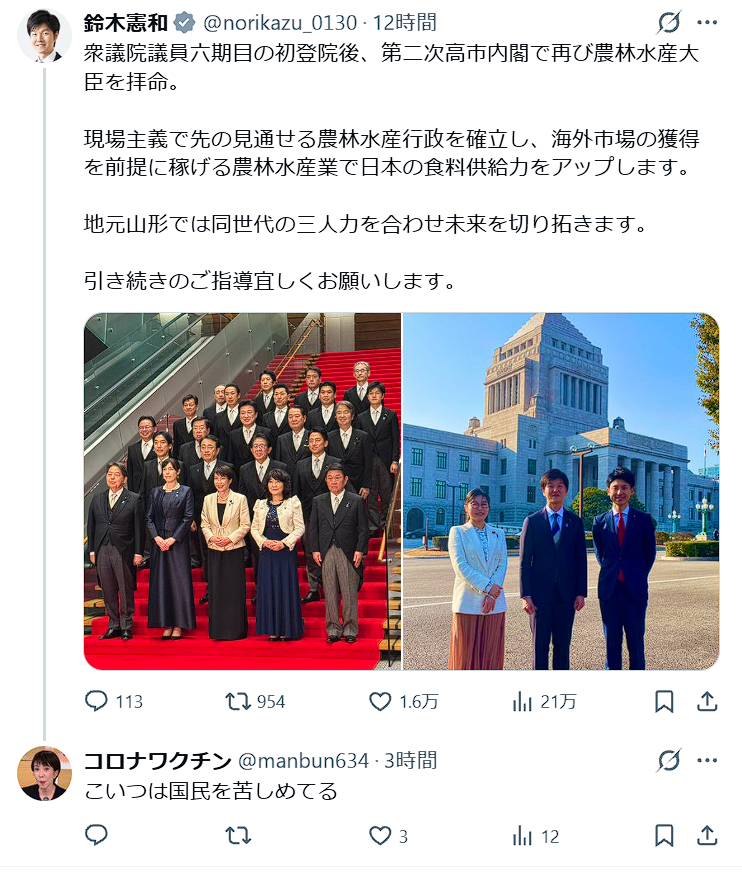The image size is (742, 874).
Task: Open the cabinet group photo on red stairs
Action: coord(242,491)
